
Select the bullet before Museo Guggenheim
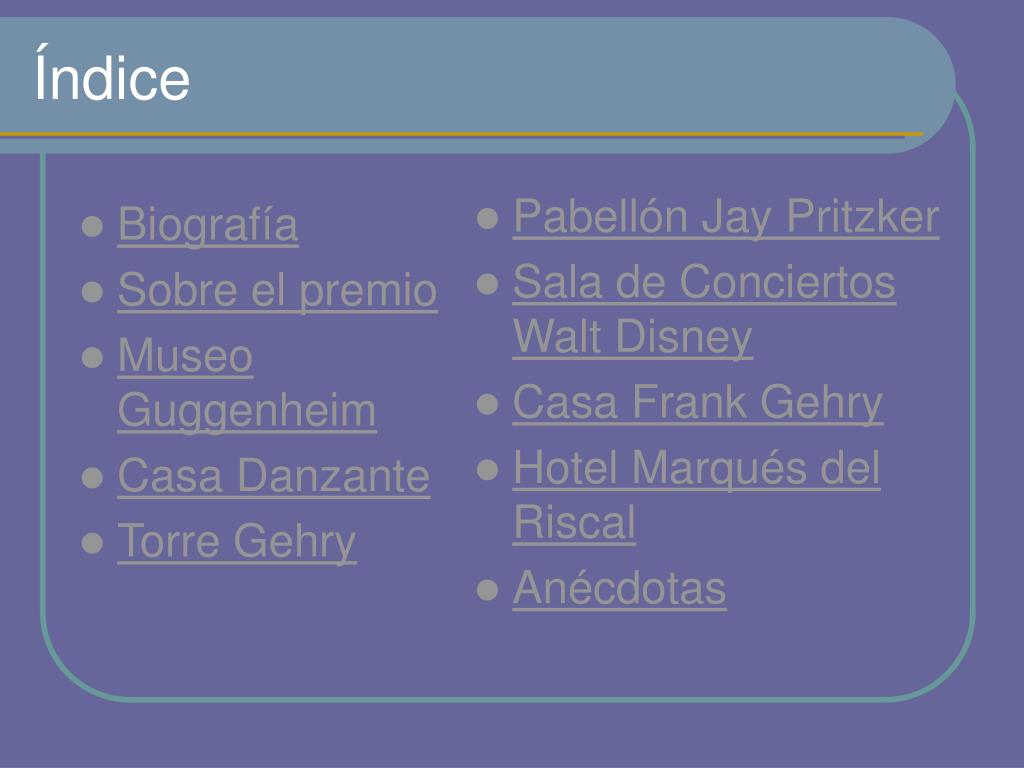(x=94, y=357)
